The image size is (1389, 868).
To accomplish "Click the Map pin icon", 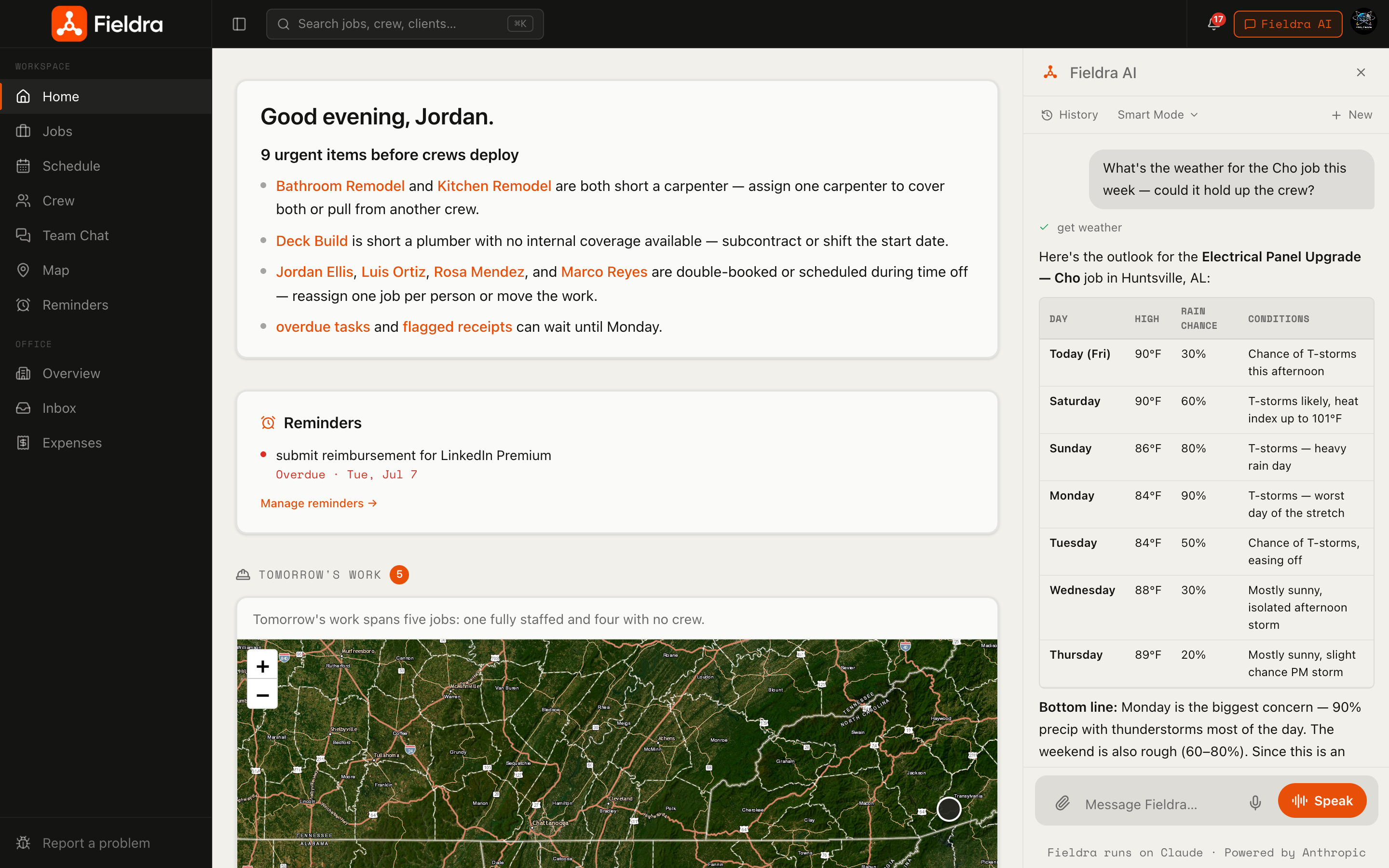I will coord(23,270).
